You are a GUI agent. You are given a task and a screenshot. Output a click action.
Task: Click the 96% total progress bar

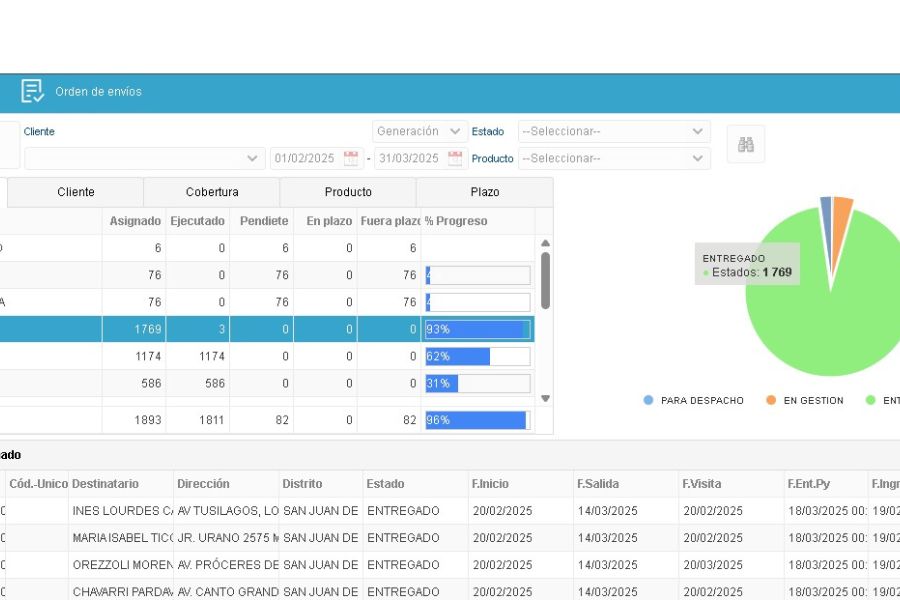(478, 420)
